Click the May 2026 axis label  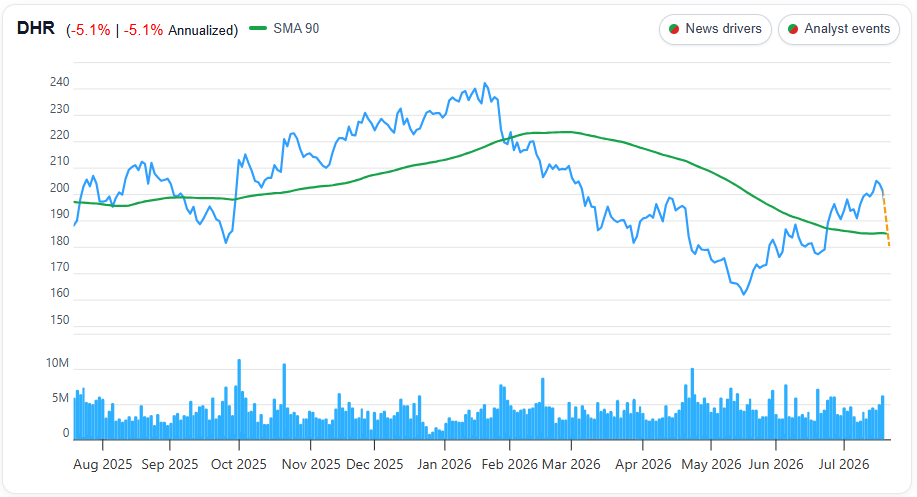(x=711, y=464)
